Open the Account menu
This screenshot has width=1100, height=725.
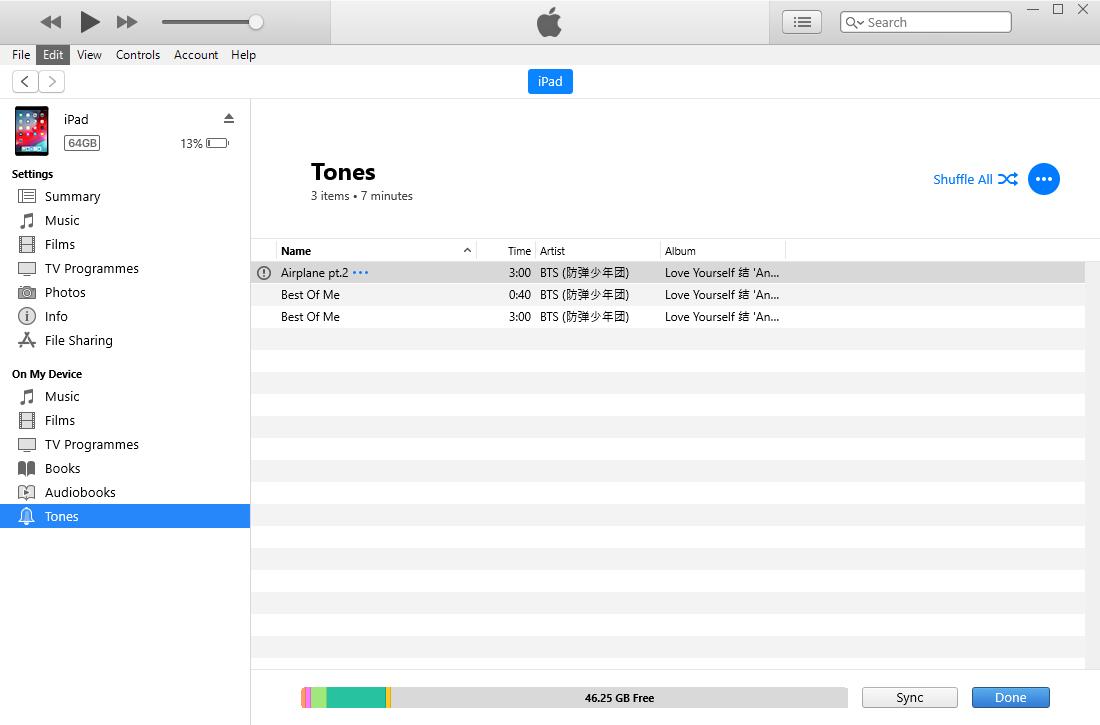(196, 55)
